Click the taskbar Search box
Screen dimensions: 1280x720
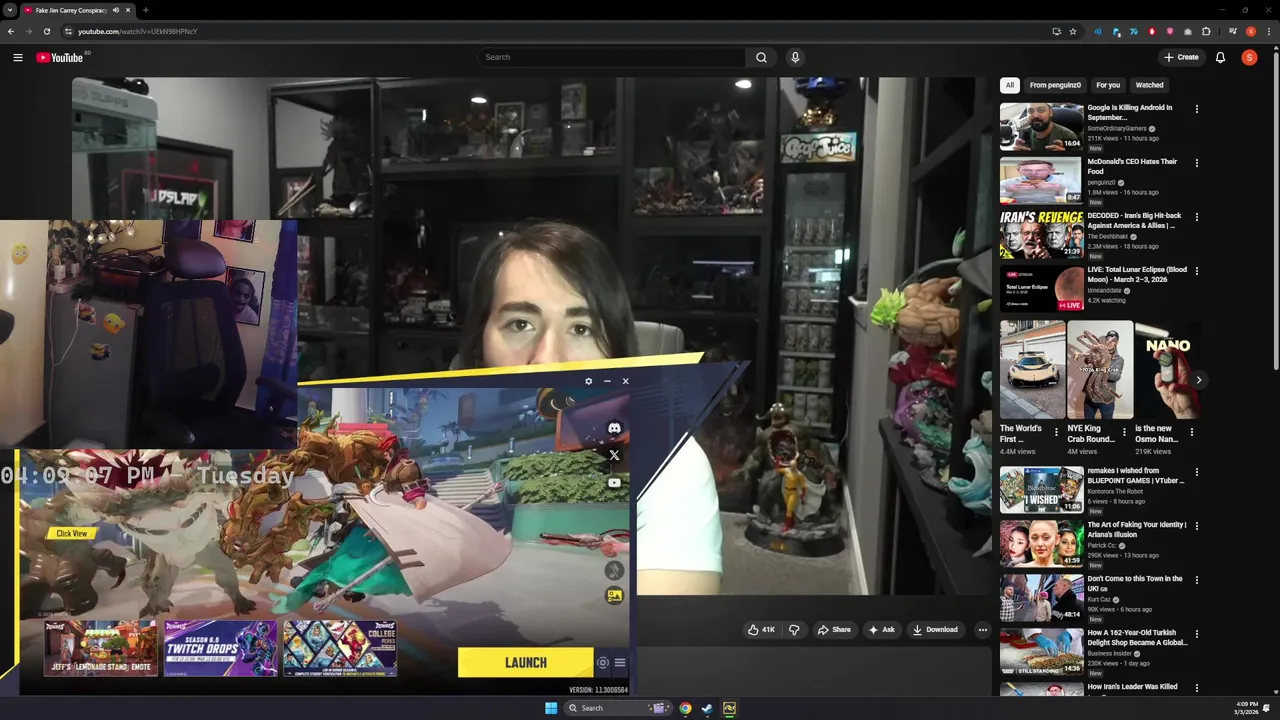click(617, 708)
